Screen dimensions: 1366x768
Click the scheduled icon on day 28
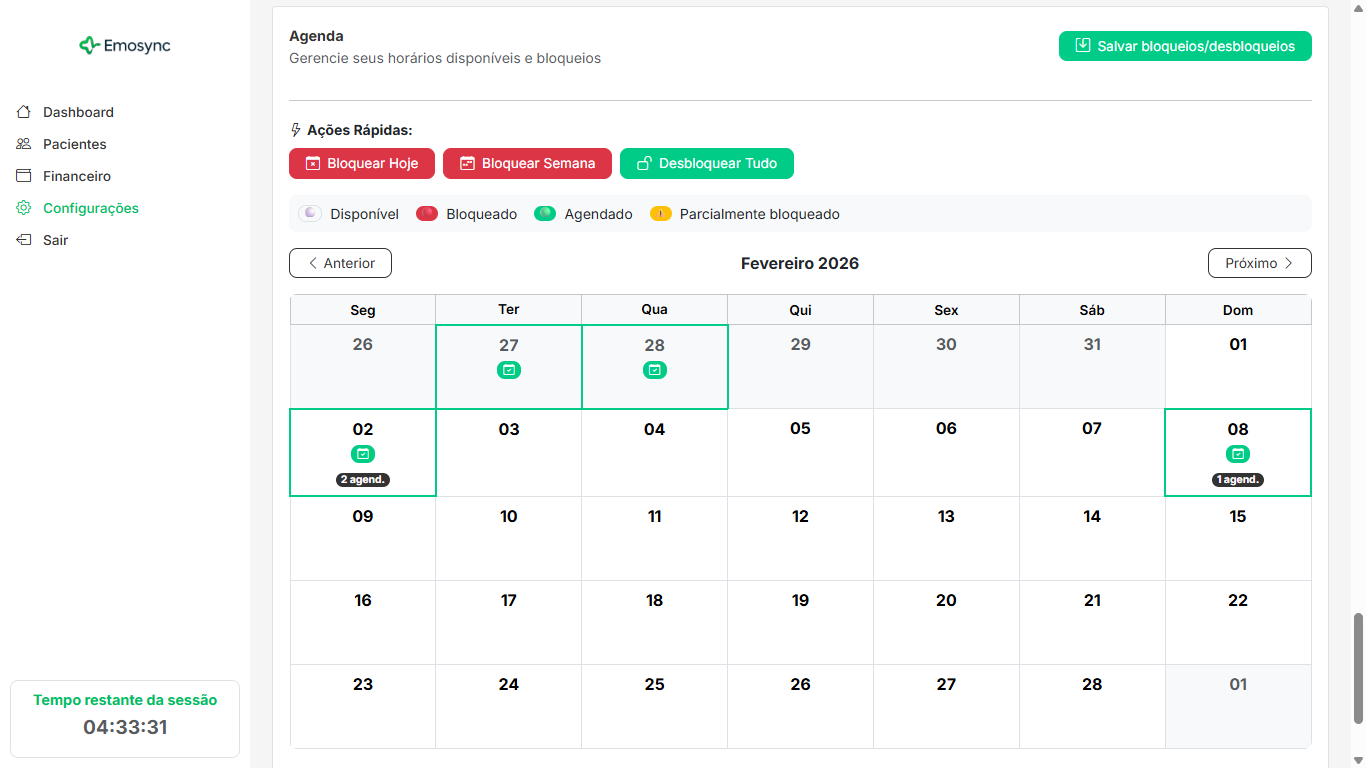[655, 370]
